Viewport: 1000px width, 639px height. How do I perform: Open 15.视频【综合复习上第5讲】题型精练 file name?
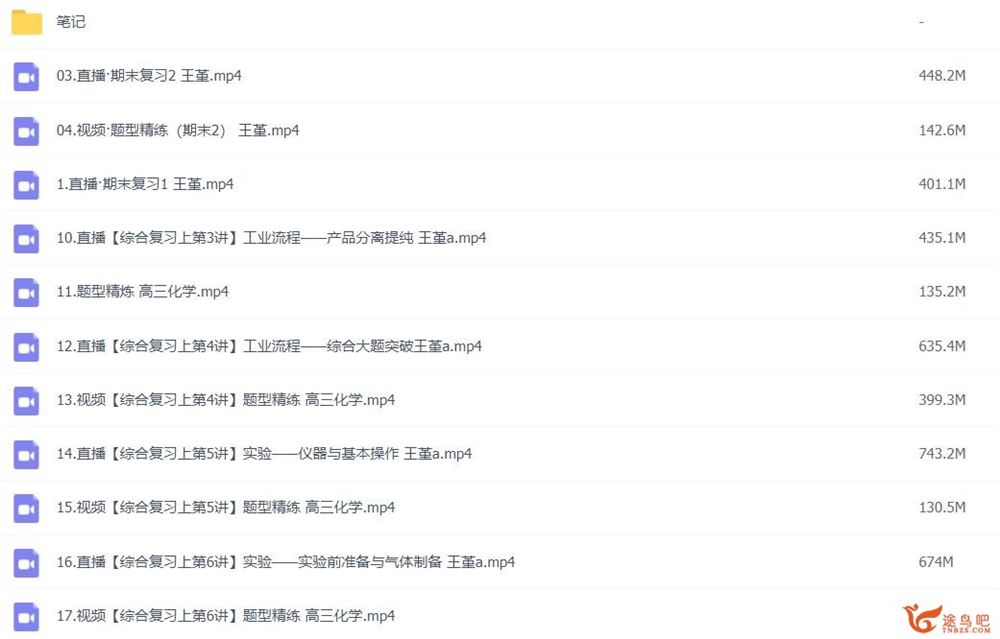[226, 508]
